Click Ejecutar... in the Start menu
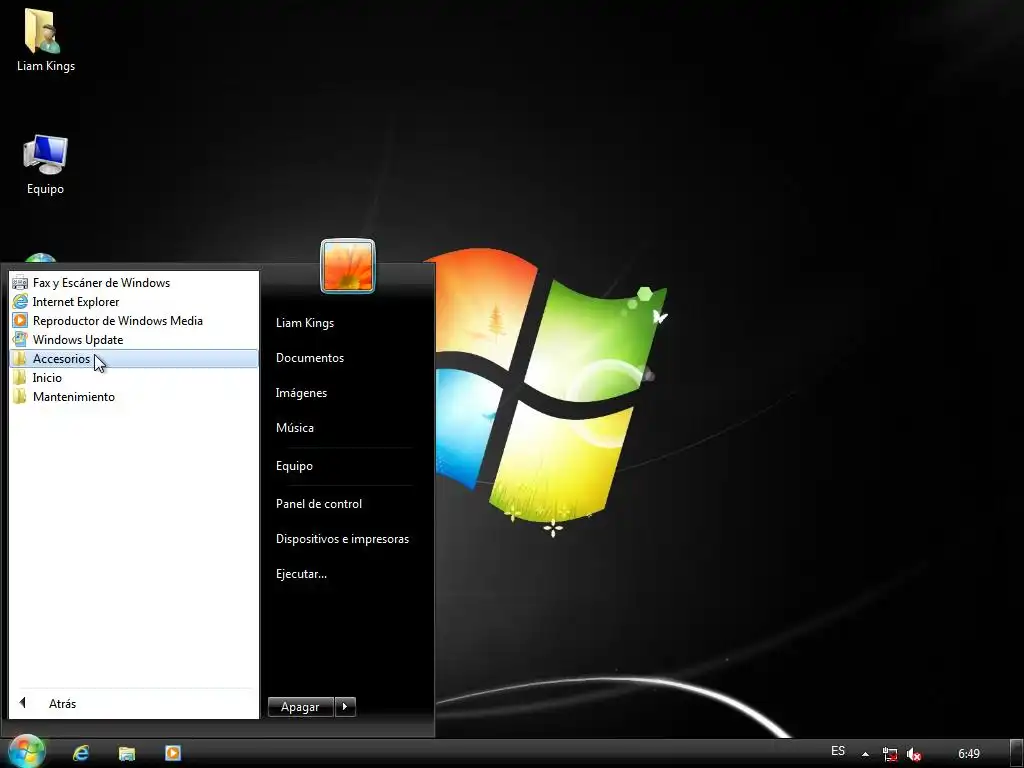The image size is (1024, 768). [301, 574]
